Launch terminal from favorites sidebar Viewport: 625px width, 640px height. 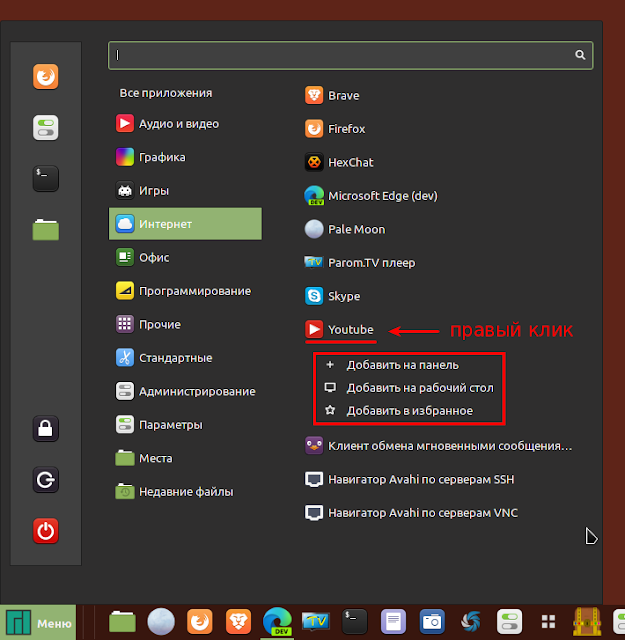coord(45,178)
